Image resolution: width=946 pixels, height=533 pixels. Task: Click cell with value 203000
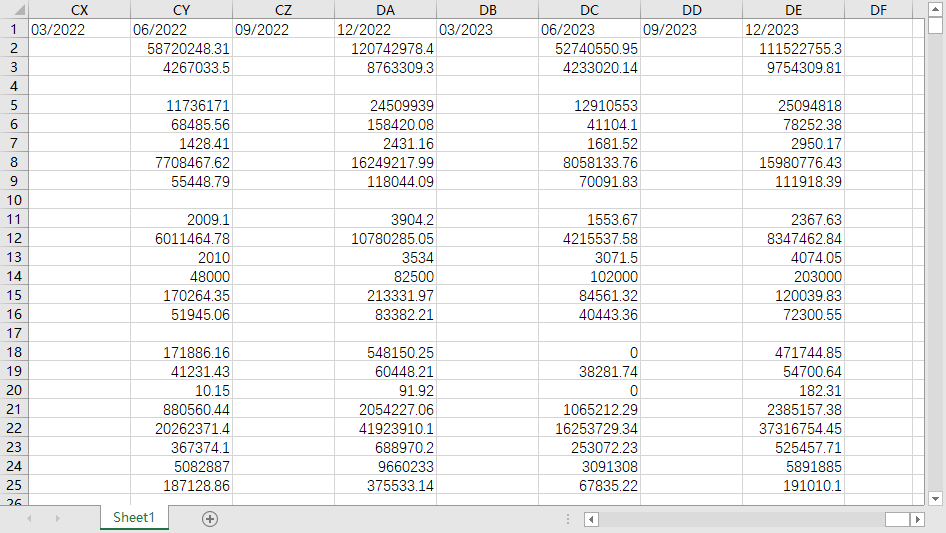(793, 276)
